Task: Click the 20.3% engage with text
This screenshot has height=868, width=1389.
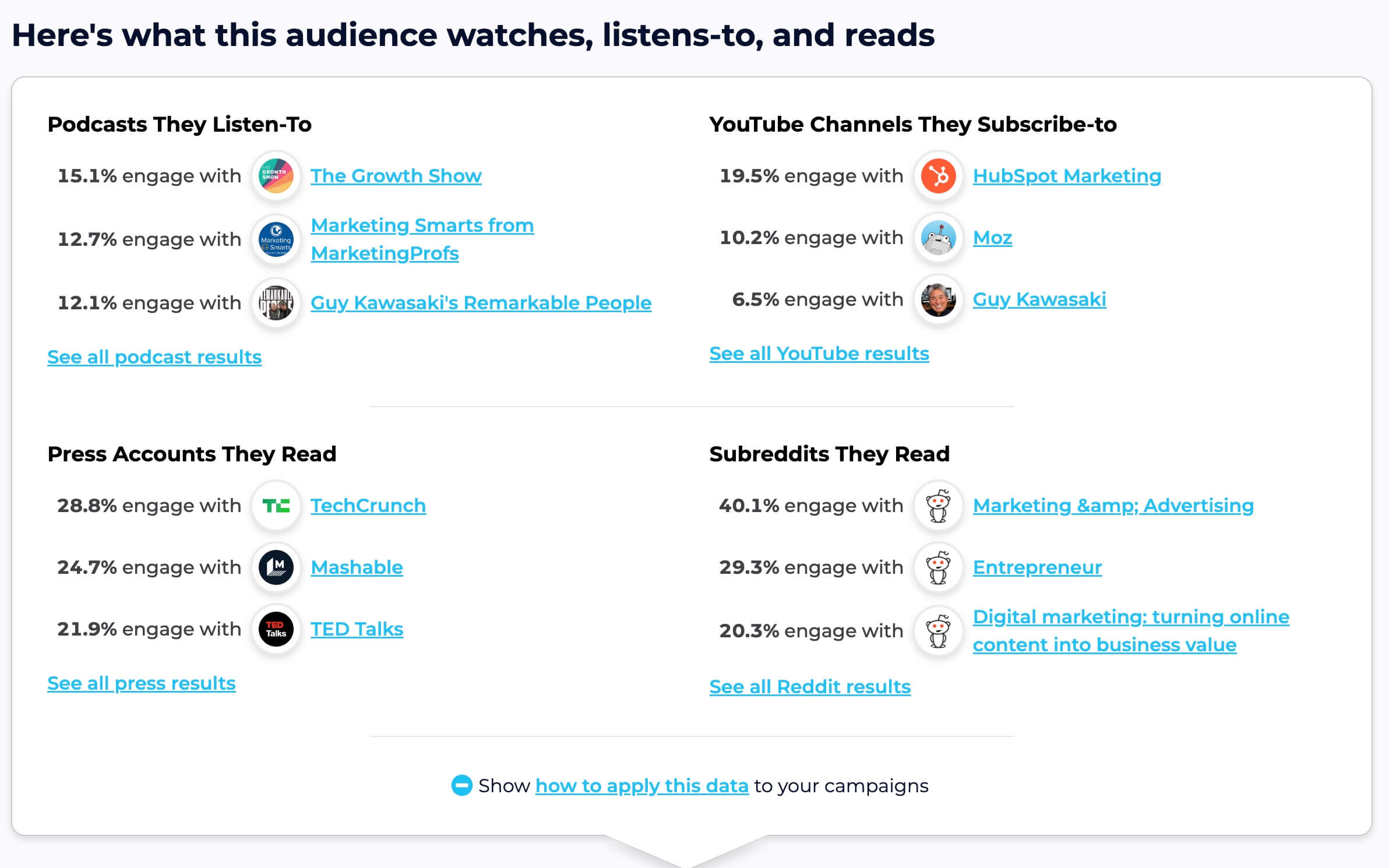Action: pos(812,631)
